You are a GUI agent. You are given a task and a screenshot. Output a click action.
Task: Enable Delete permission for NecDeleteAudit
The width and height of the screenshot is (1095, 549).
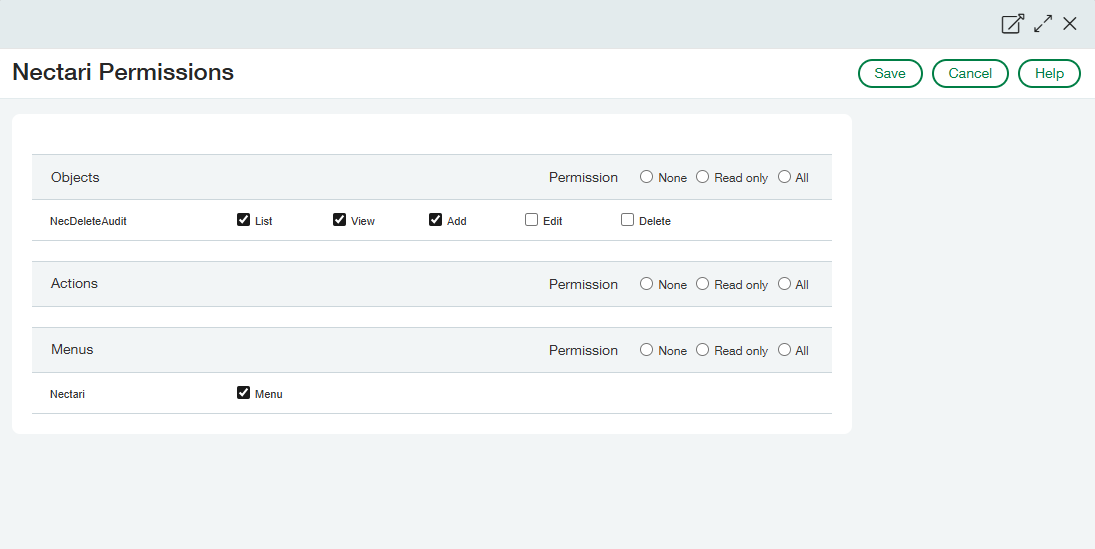coord(627,220)
